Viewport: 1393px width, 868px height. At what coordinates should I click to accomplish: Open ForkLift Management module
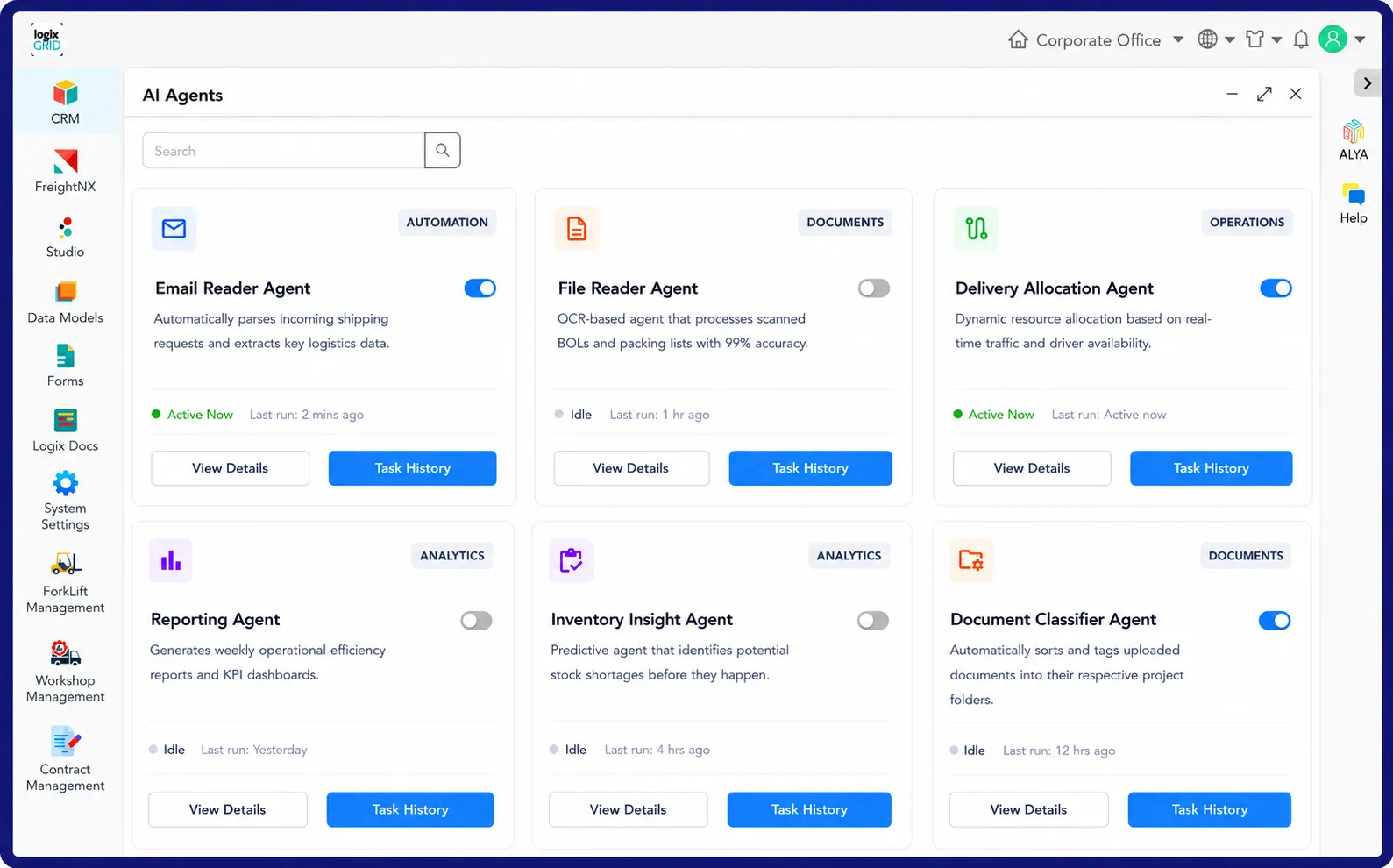(x=65, y=583)
